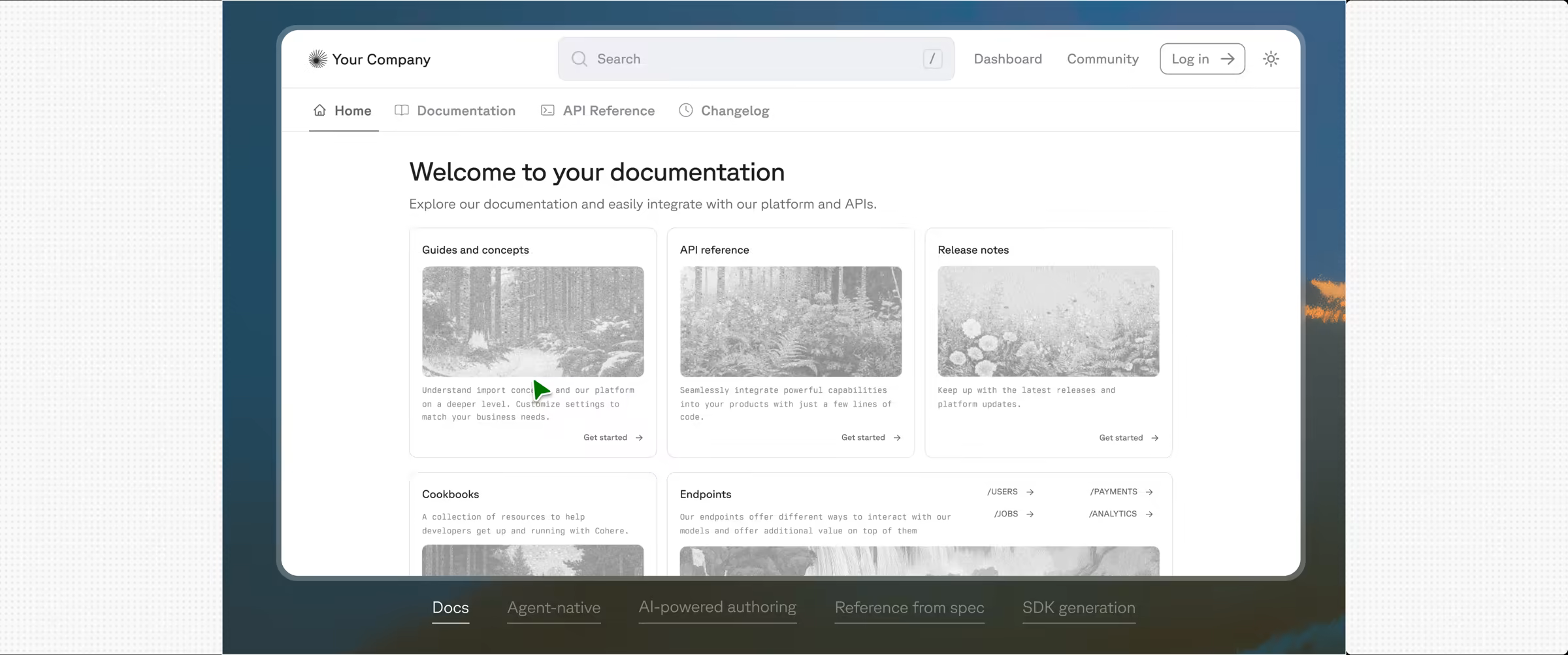The image size is (1568, 655).
Task: Click the Your Company brand name
Action: (381, 59)
